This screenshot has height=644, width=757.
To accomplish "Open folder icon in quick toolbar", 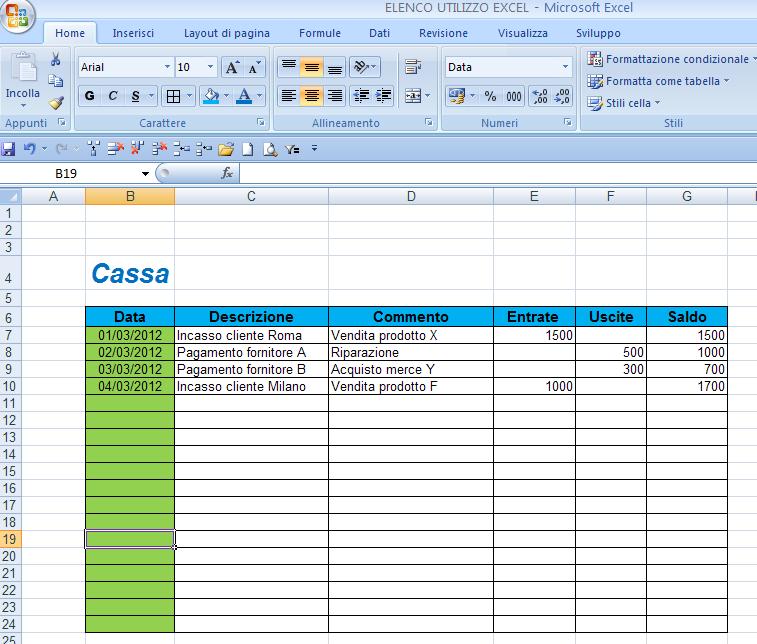I will pos(225,149).
